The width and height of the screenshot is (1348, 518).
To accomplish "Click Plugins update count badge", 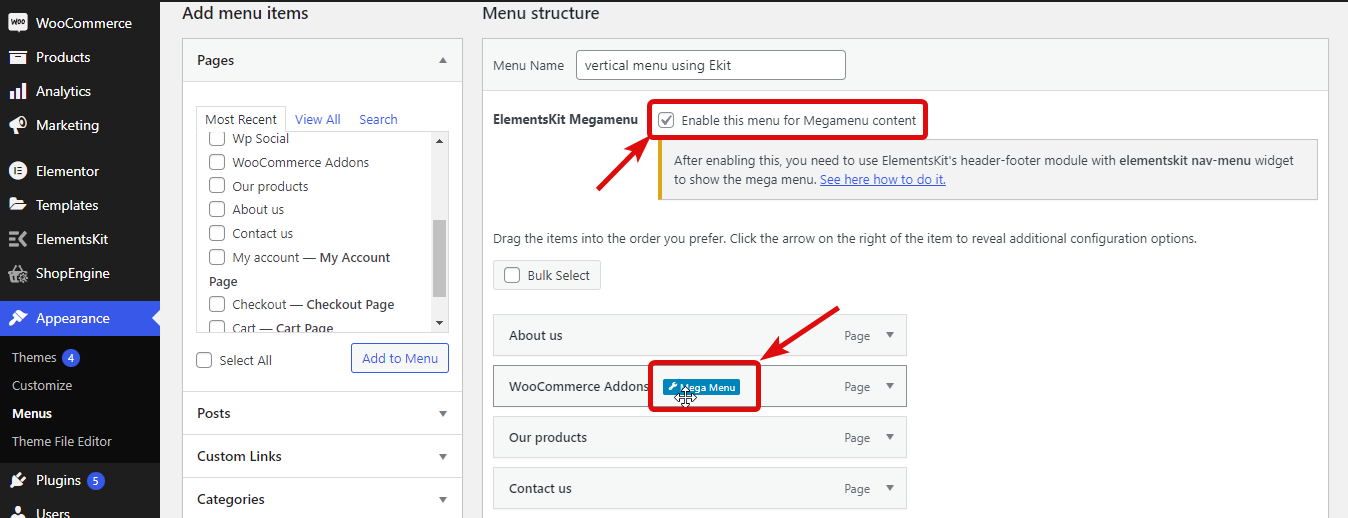I will click(x=95, y=480).
